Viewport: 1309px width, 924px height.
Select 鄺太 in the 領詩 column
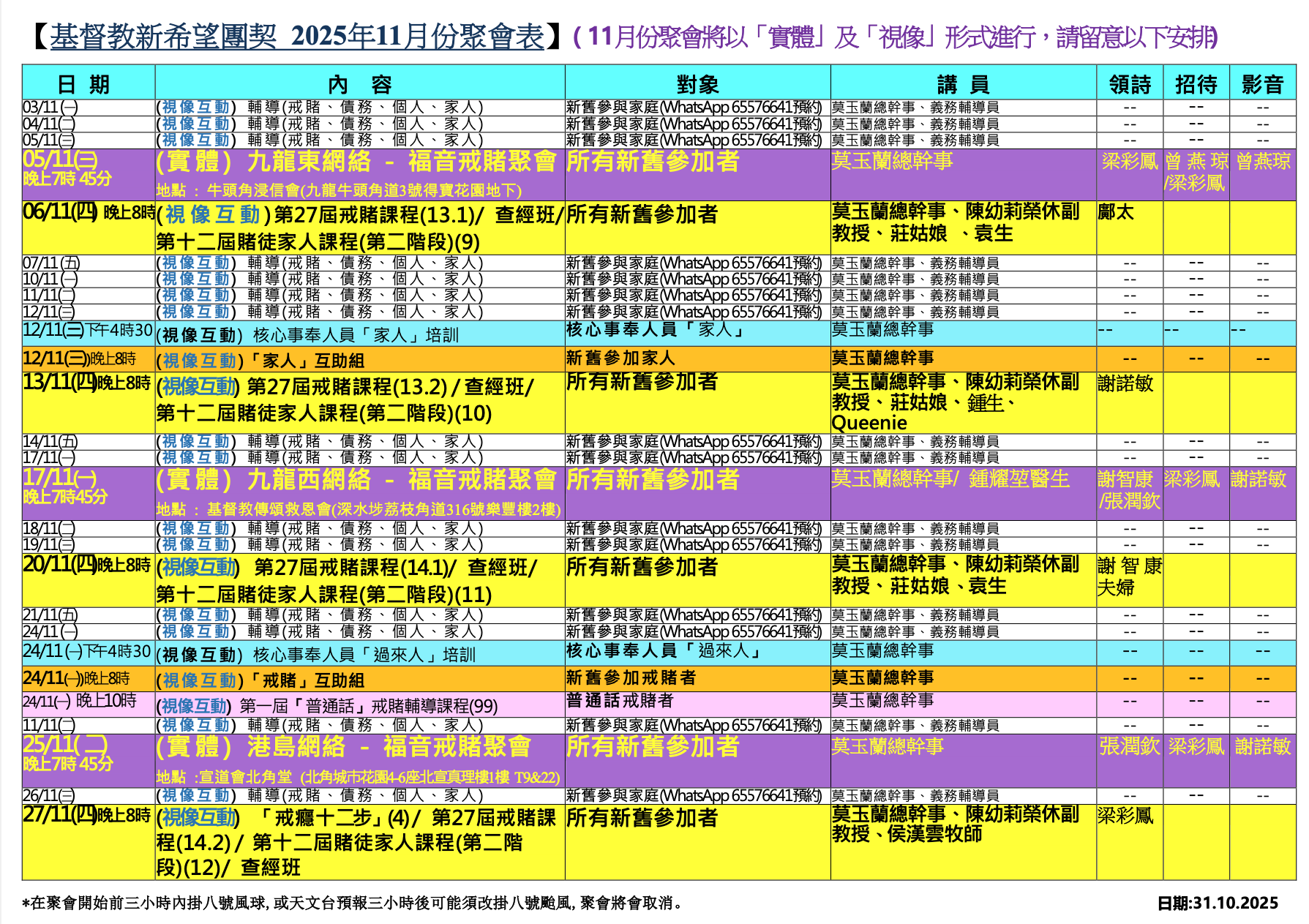click(x=1116, y=213)
